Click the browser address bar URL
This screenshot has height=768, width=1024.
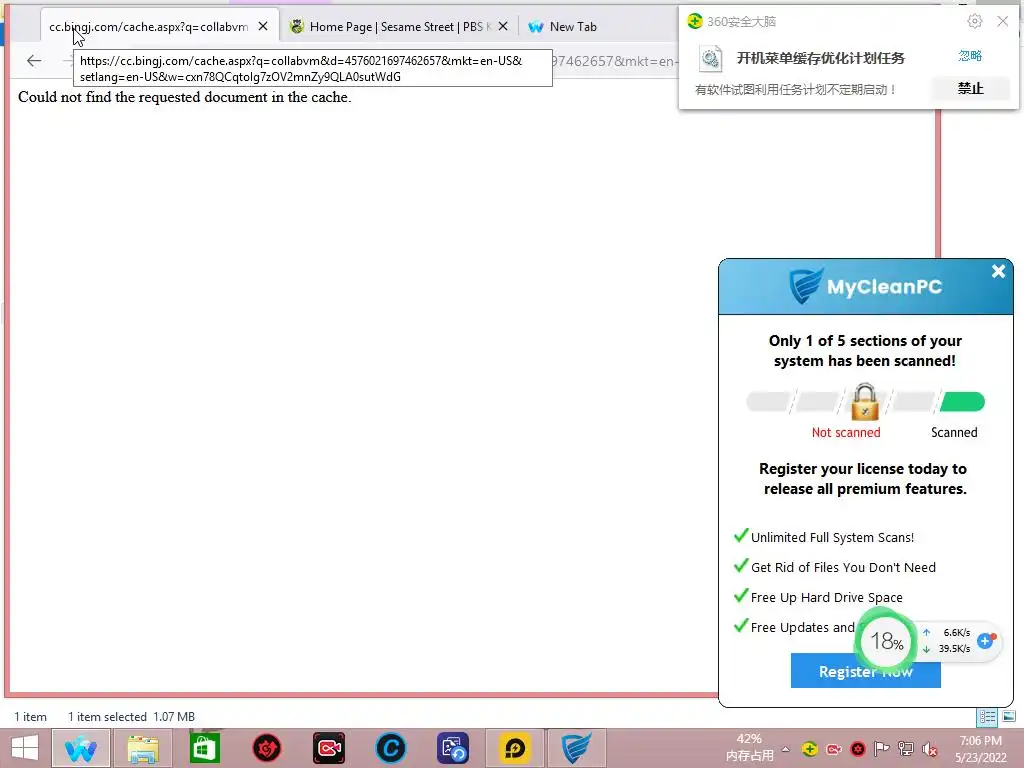coord(614,61)
